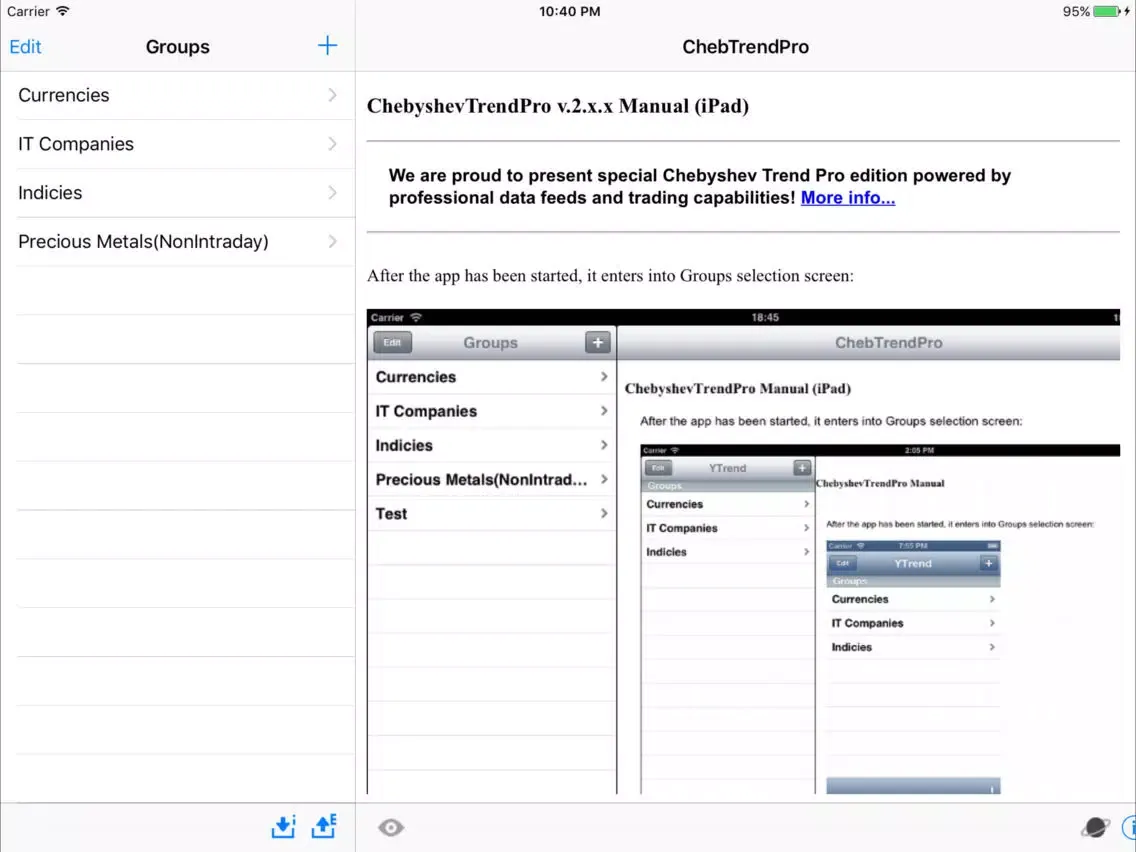1136x852 pixels.
Task: Click the Edit button in Groups header
Action: point(25,47)
